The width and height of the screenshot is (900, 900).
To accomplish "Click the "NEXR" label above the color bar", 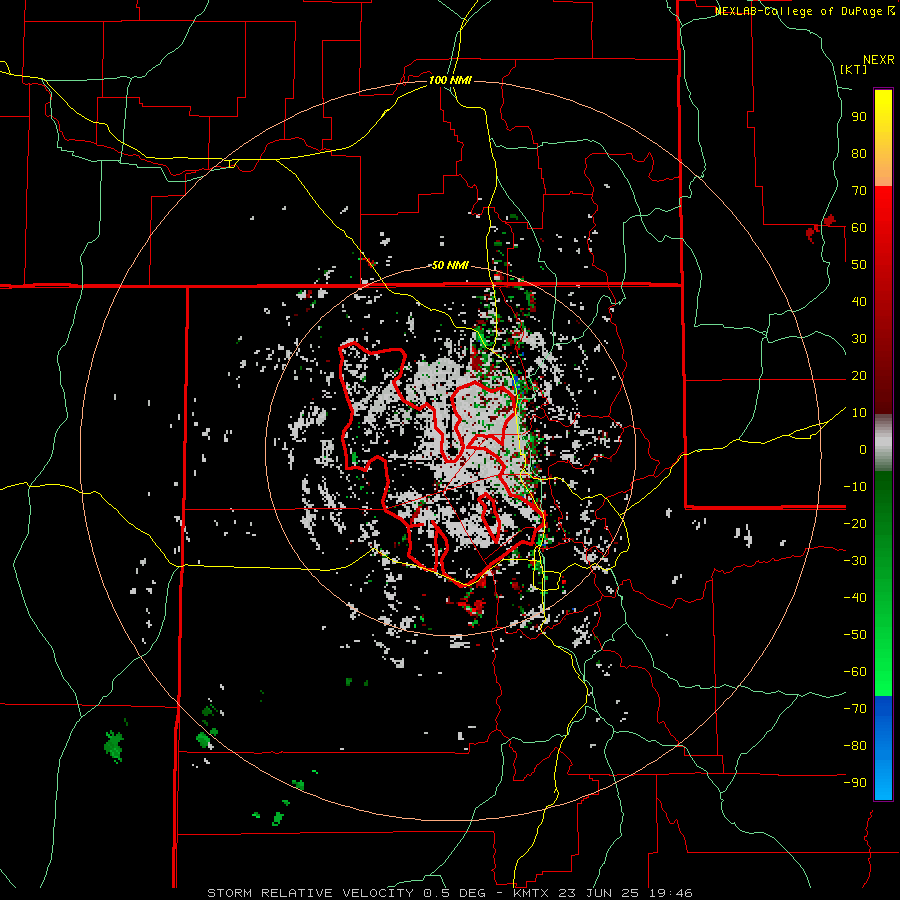I will (x=878, y=60).
